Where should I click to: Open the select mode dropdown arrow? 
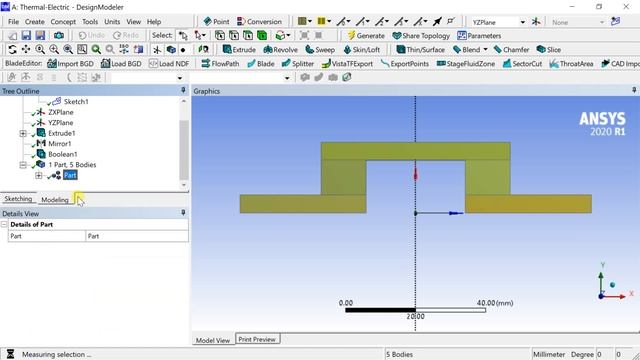tap(203, 36)
